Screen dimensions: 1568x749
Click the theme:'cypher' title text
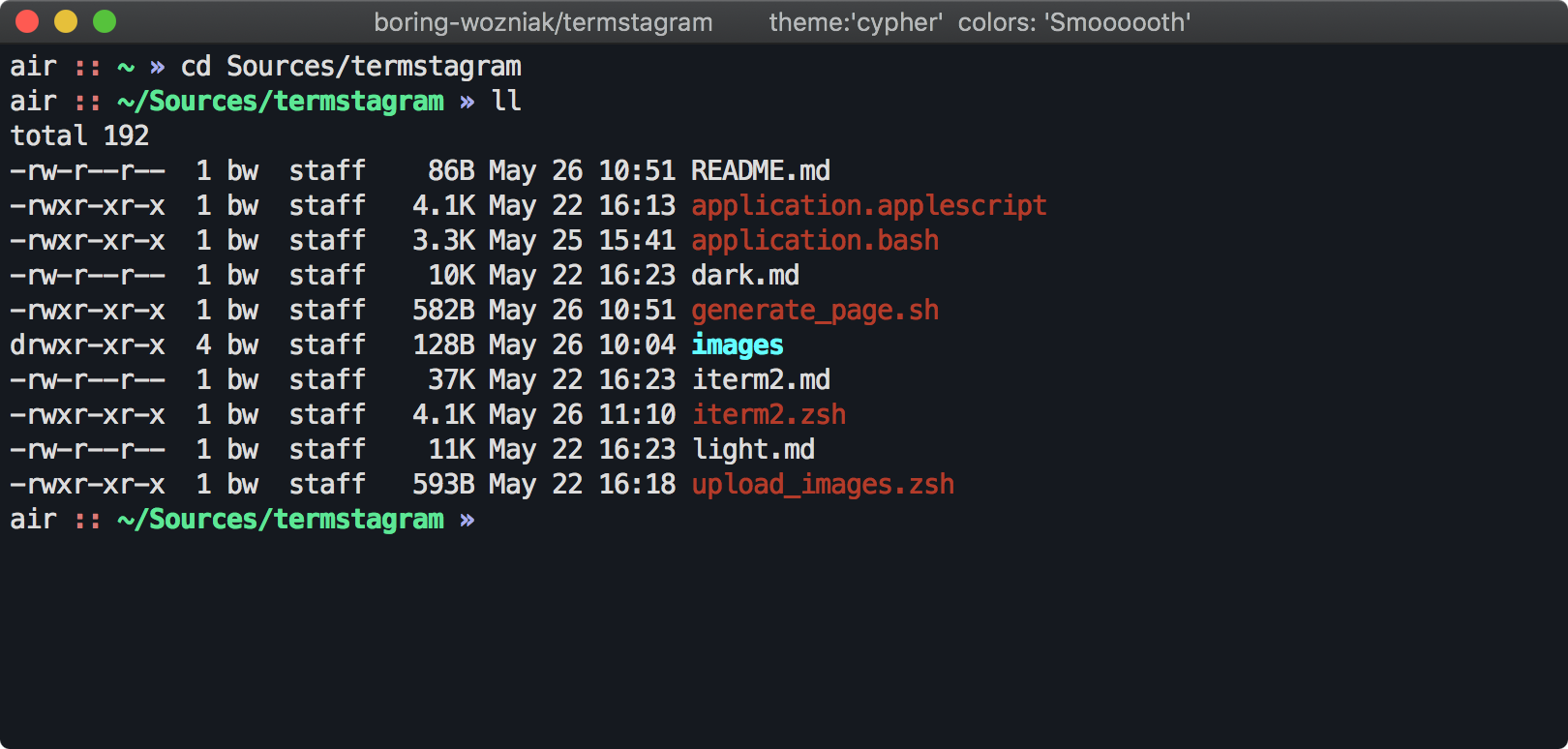(856, 22)
